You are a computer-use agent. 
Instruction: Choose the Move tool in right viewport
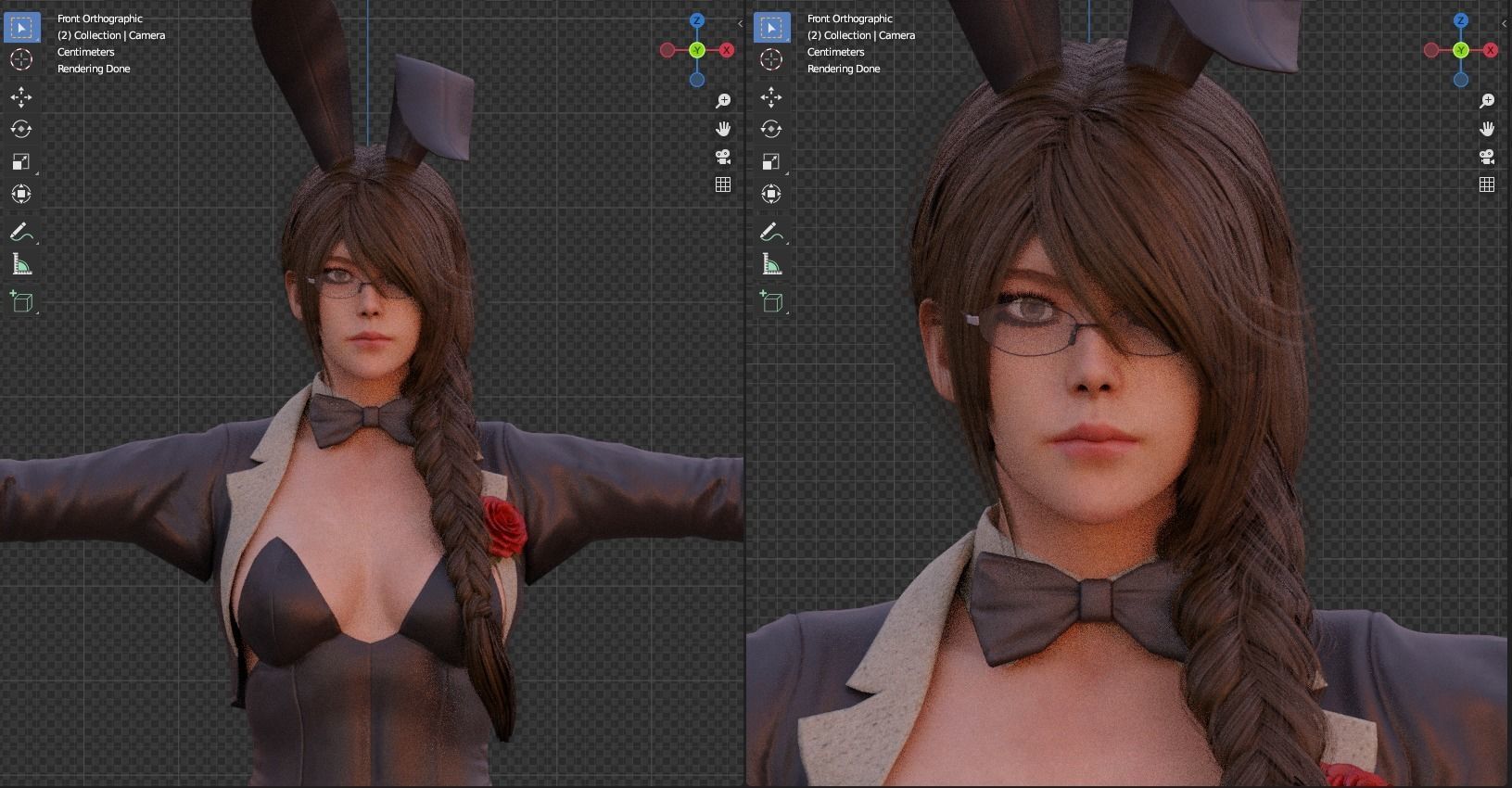[x=770, y=97]
